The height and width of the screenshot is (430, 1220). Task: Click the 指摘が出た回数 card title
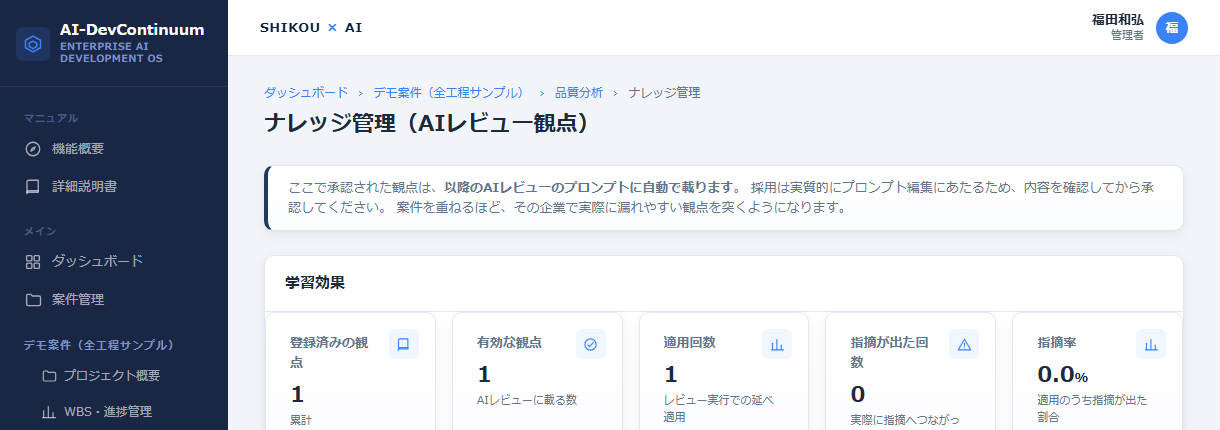[890, 352]
